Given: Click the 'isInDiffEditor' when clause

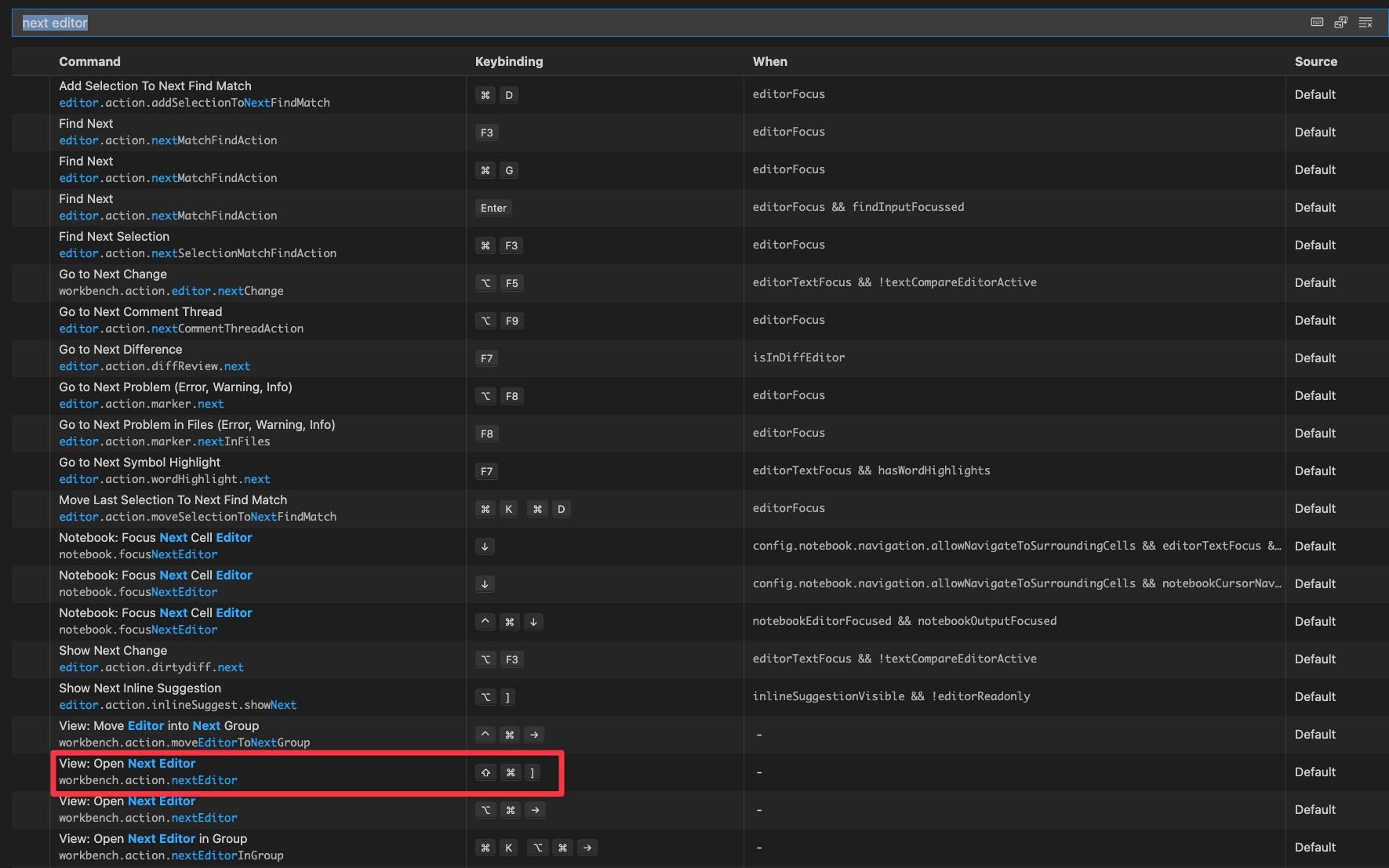Looking at the screenshot, I should 798,358.
